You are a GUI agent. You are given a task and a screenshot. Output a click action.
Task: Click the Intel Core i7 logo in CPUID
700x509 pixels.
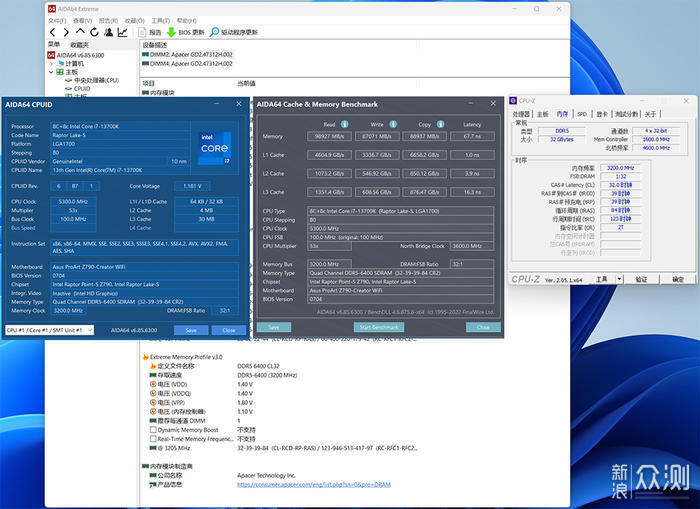215,148
